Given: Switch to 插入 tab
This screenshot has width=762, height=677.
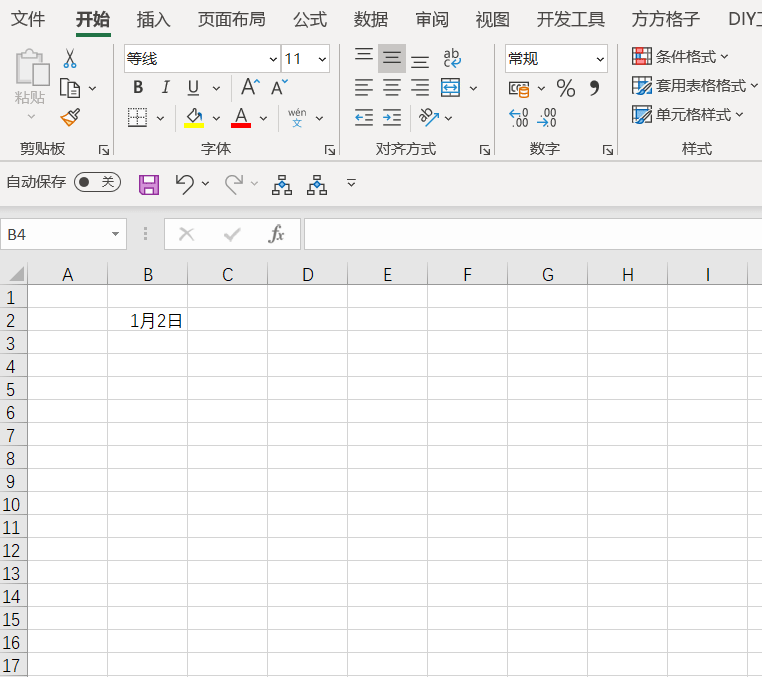Looking at the screenshot, I should [154, 19].
